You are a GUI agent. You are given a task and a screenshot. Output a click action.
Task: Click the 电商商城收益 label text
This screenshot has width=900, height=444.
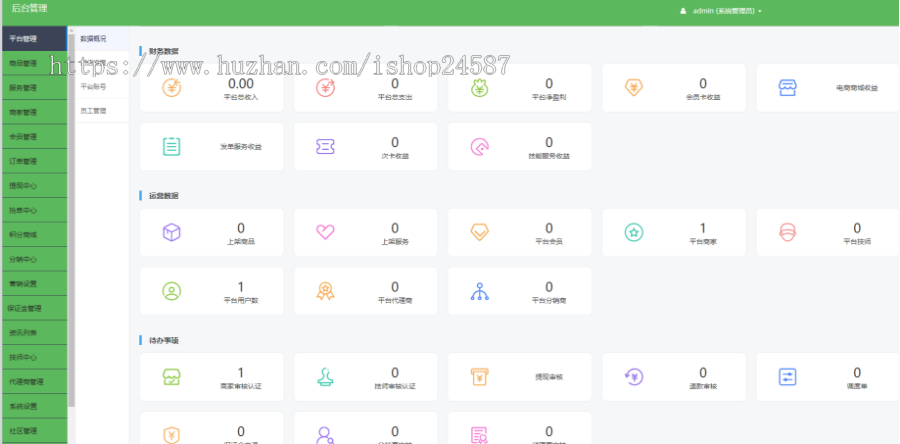(x=857, y=88)
